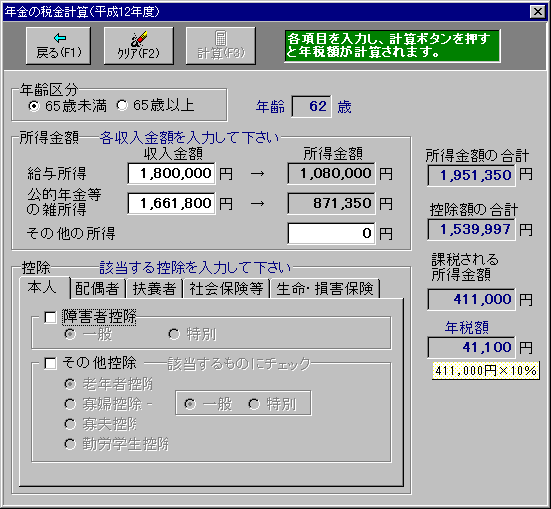The height and width of the screenshot is (509, 551).
Task: Click the 給与所得 income input field
Action: tap(171, 173)
